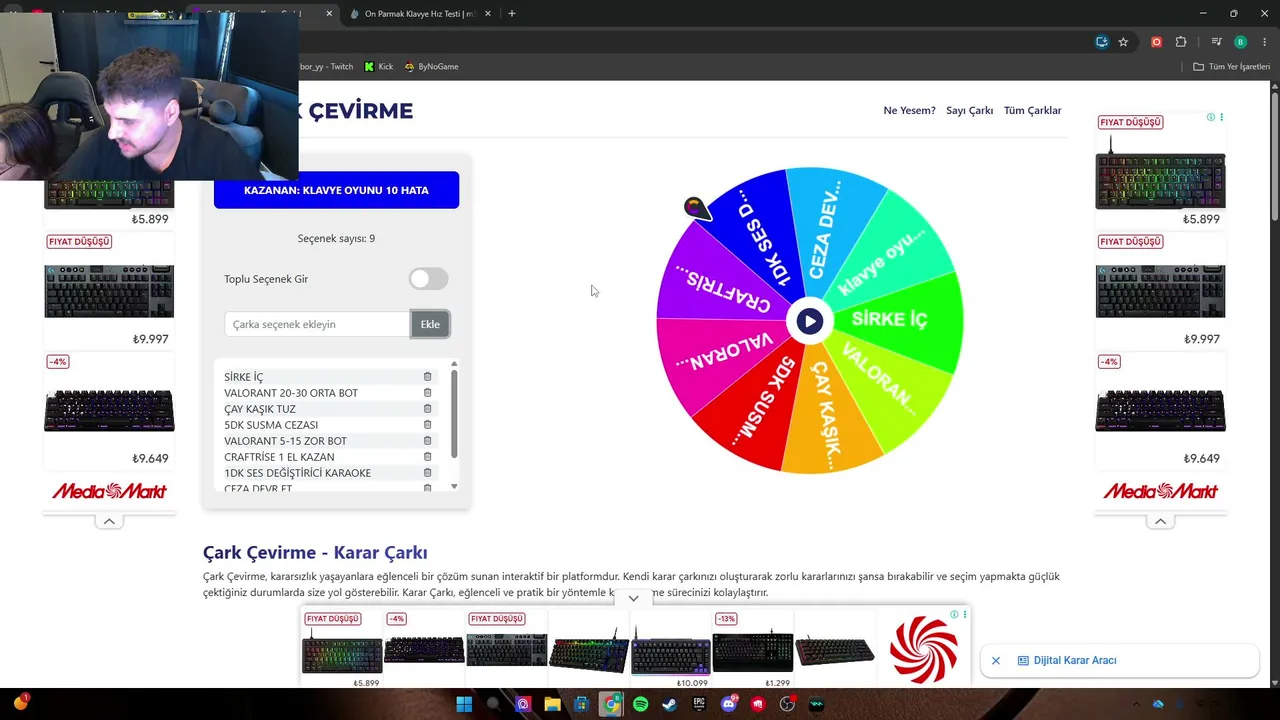Delete CRAFTRİSE 1 EL KAZAN option
Viewport: 1280px width, 720px height.
coord(427,457)
